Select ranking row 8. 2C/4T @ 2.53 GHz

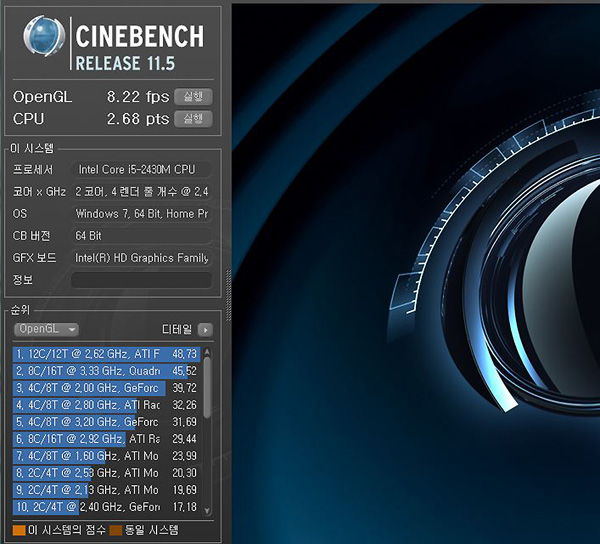(x=106, y=473)
